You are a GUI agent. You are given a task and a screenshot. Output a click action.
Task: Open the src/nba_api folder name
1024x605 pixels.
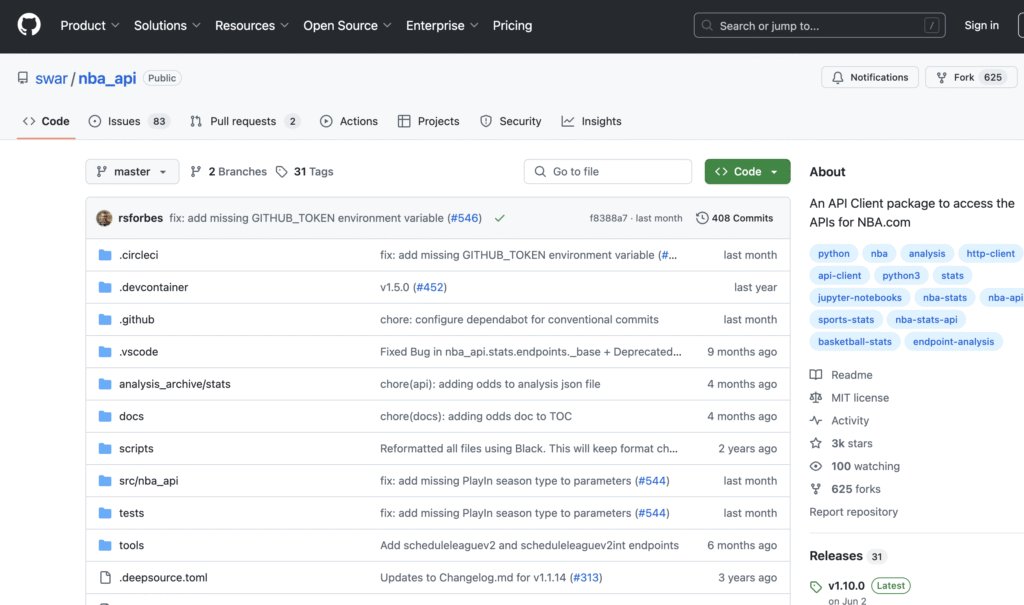[x=148, y=481]
